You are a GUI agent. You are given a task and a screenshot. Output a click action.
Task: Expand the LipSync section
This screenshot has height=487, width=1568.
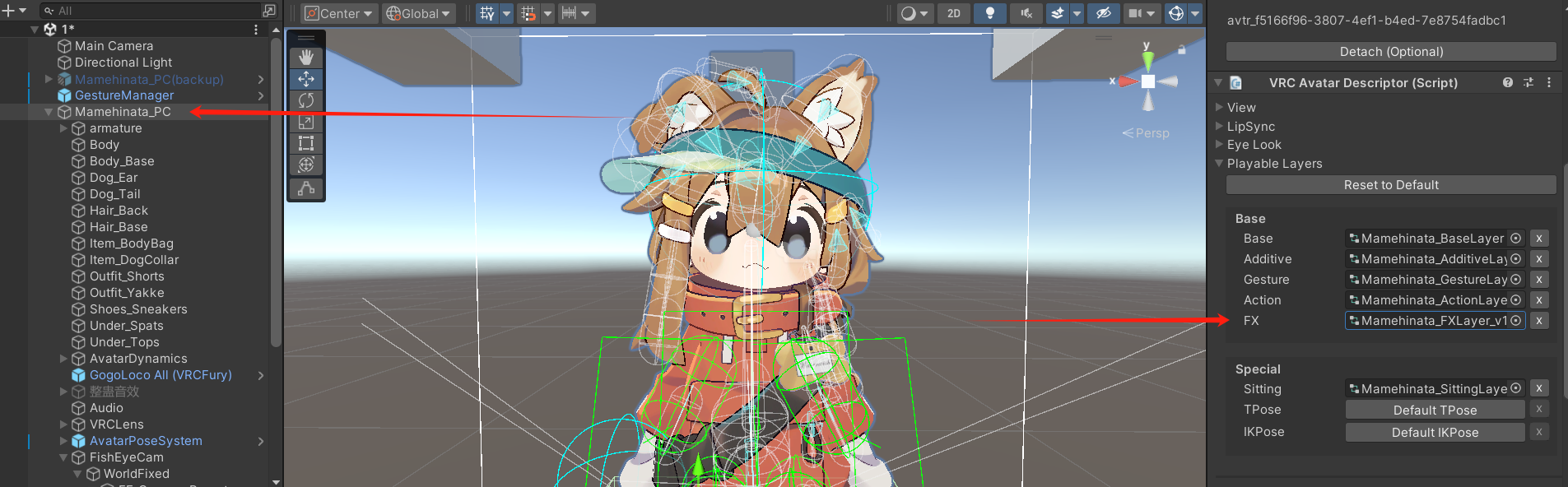point(1219,126)
